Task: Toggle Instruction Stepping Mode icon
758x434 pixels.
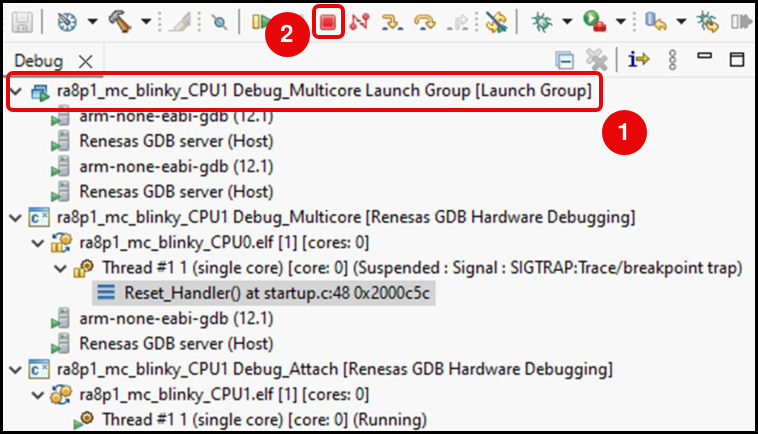Action: click(x=639, y=59)
